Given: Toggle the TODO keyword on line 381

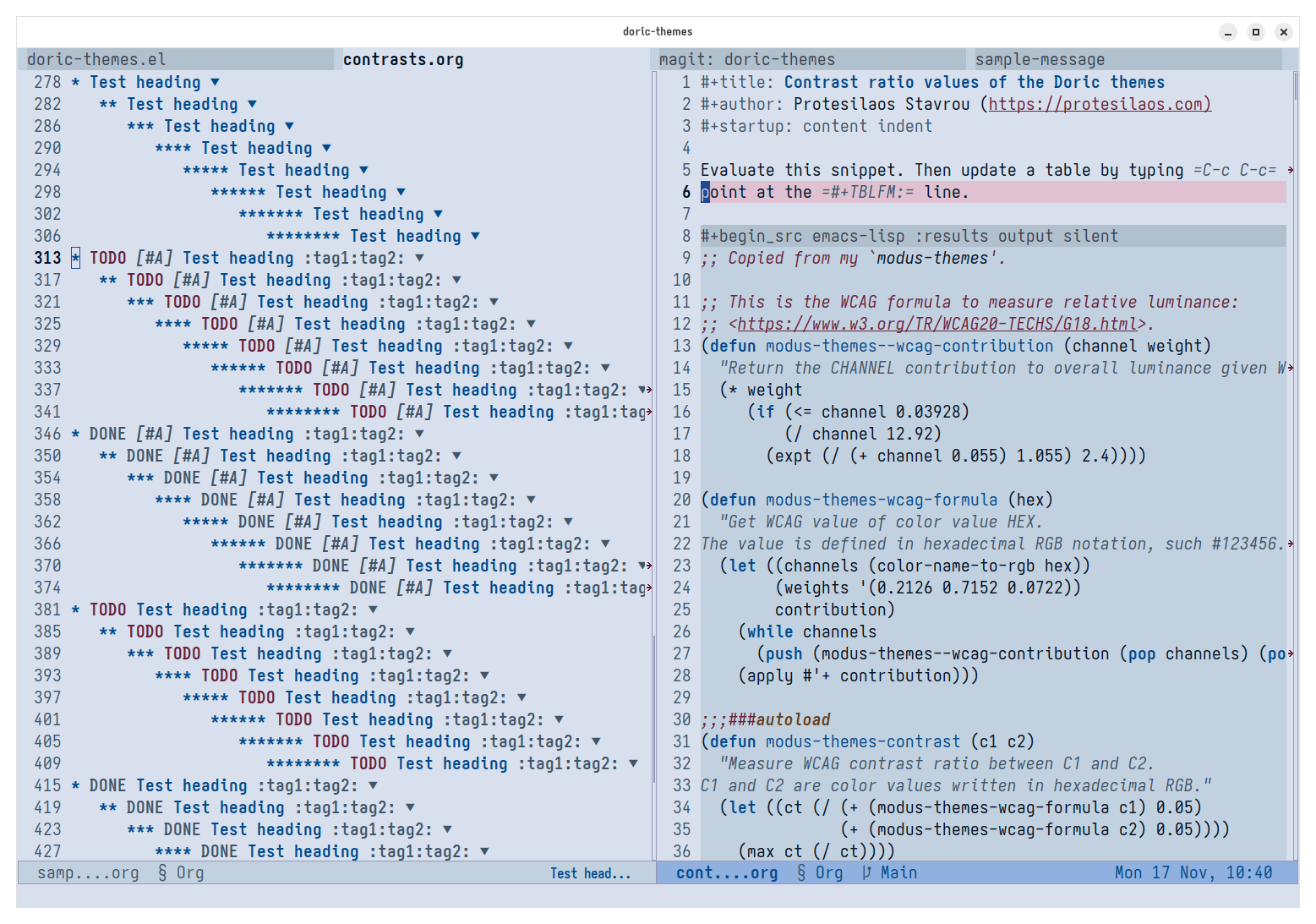Looking at the screenshot, I should click(x=107, y=610).
